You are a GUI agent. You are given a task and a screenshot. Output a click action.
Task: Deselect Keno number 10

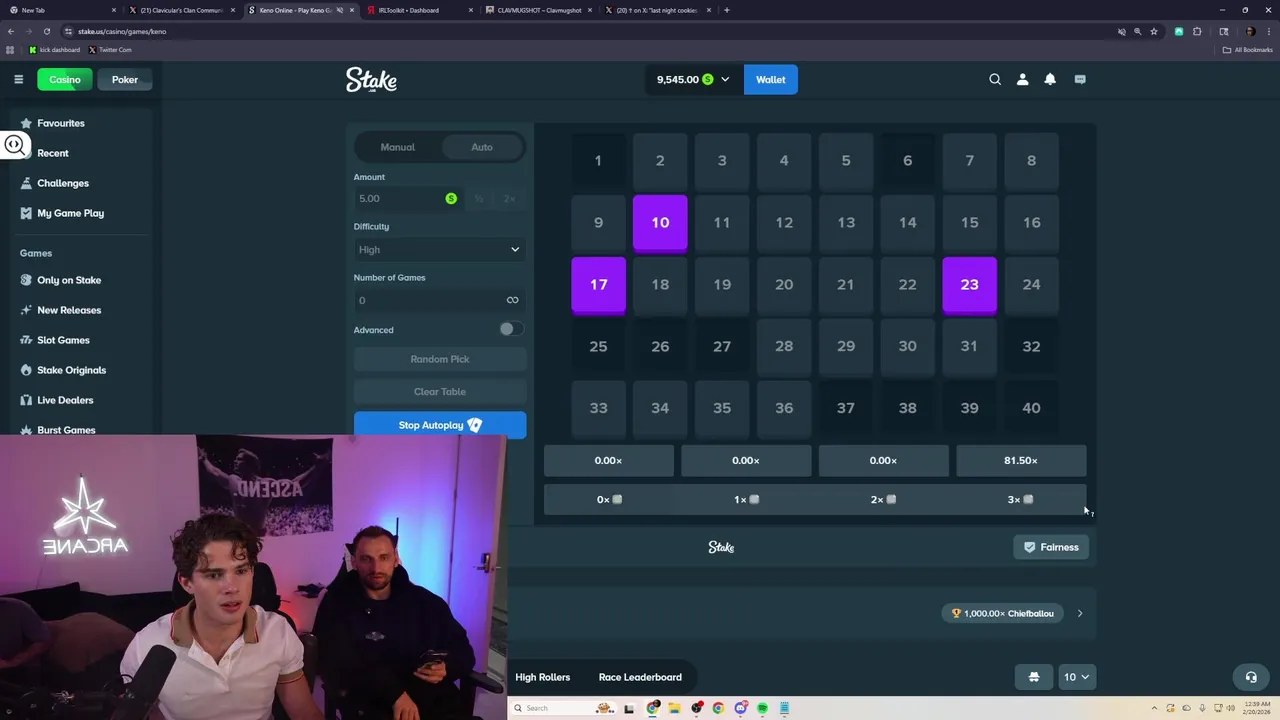(660, 223)
